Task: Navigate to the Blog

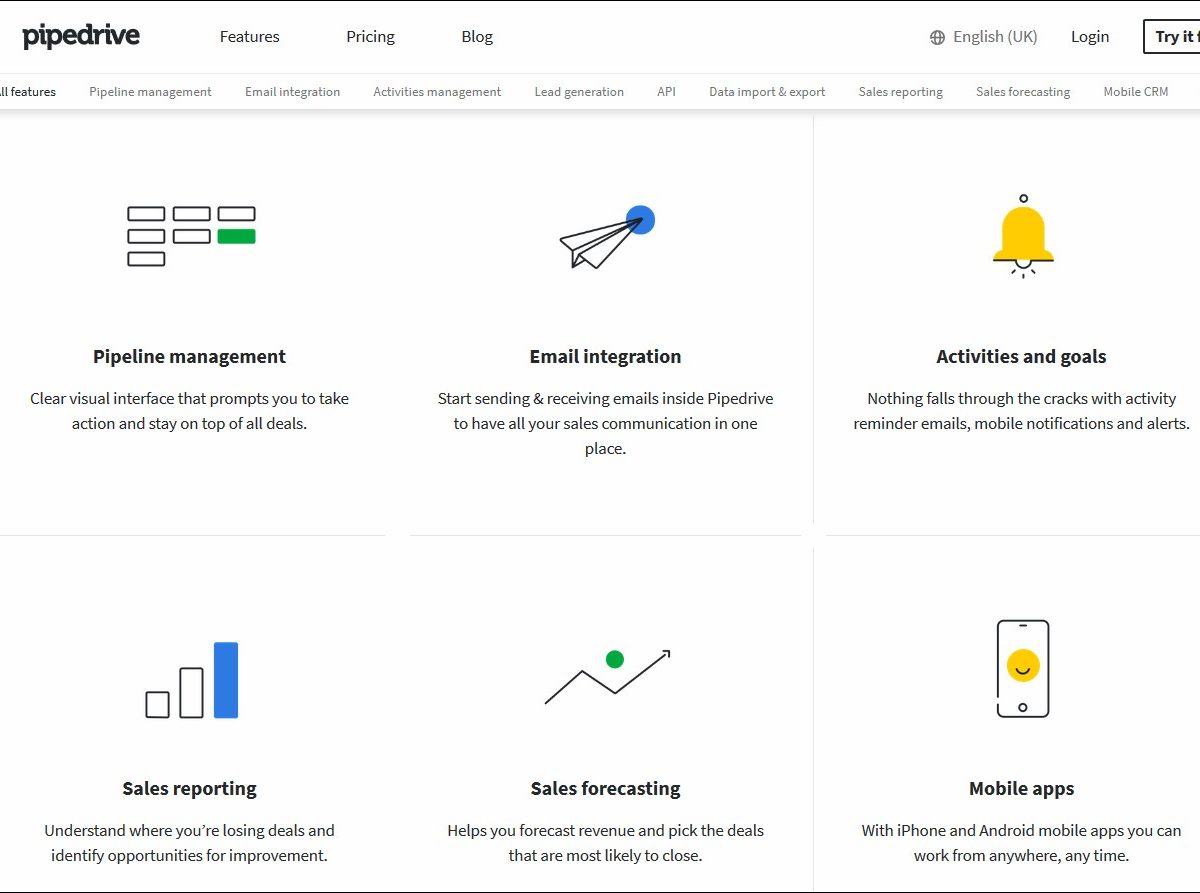Action: point(477,37)
